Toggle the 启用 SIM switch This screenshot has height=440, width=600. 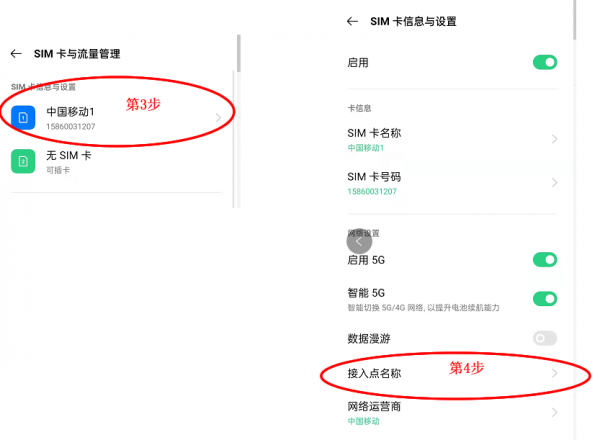point(544,62)
